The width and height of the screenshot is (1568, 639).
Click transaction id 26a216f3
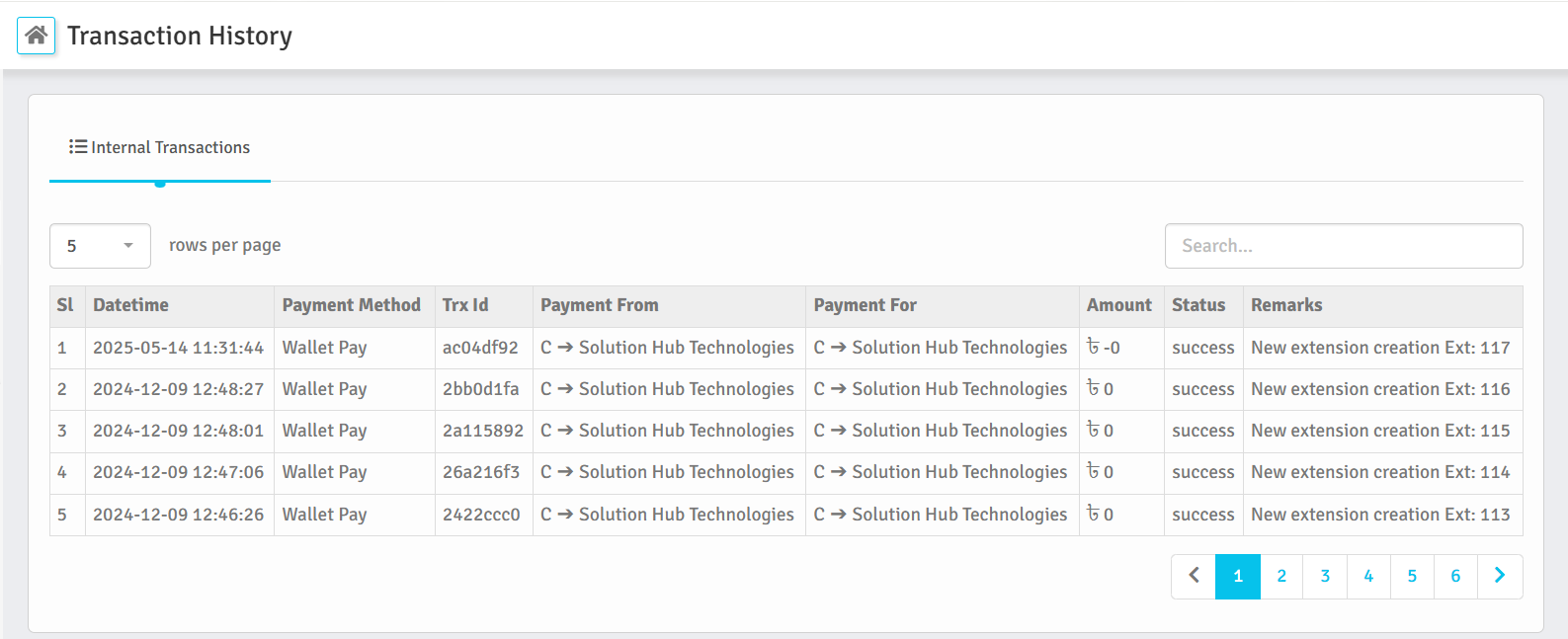click(x=481, y=472)
